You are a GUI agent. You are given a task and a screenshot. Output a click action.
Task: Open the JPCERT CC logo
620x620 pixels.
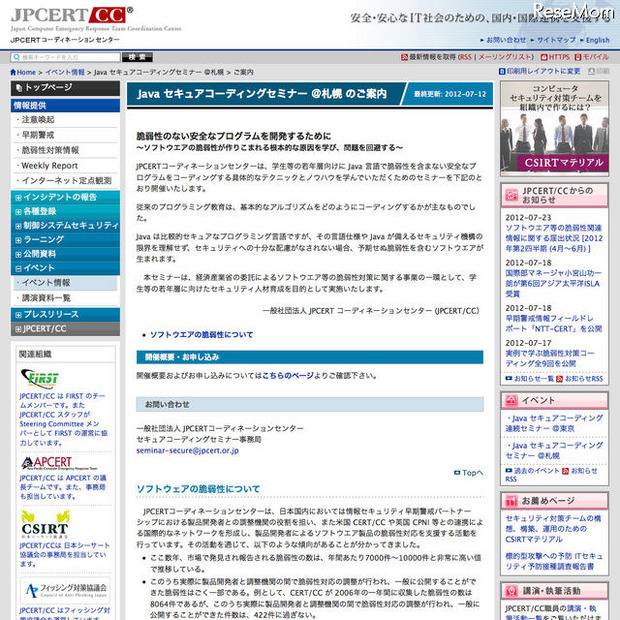click(x=72, y=15)
